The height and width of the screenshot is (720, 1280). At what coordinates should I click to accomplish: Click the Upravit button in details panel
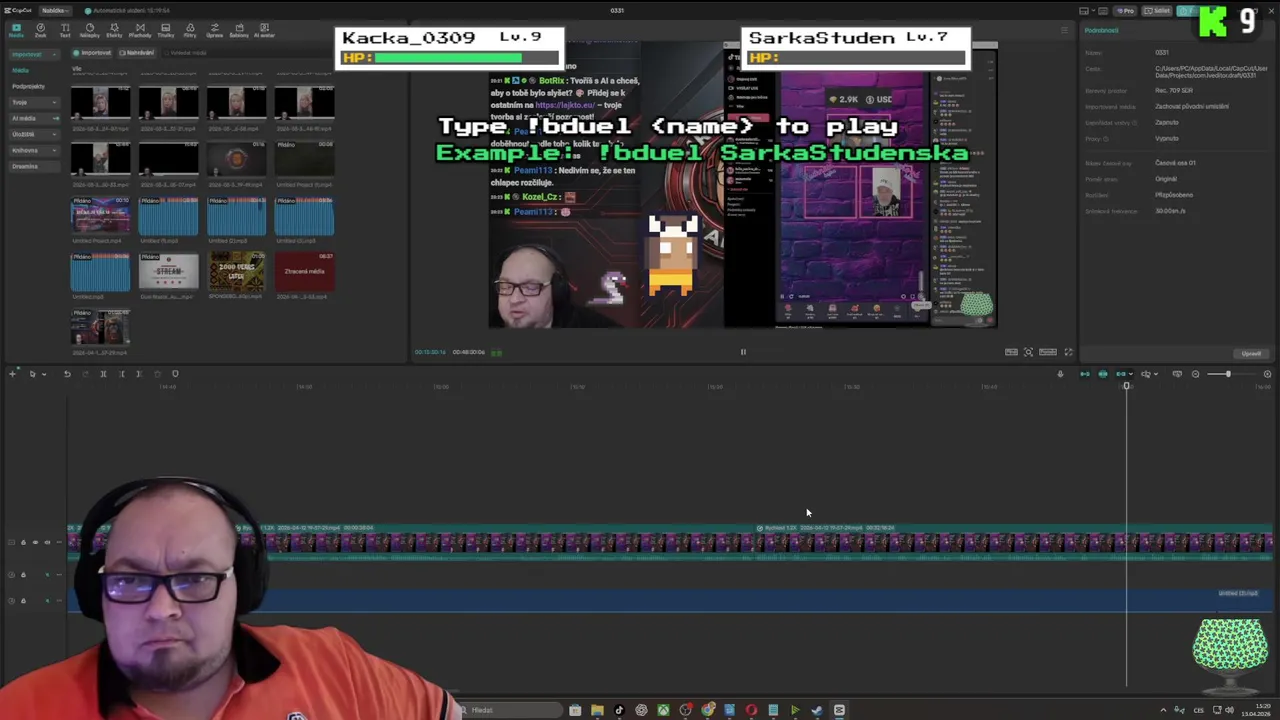(x=1251, y=354)
